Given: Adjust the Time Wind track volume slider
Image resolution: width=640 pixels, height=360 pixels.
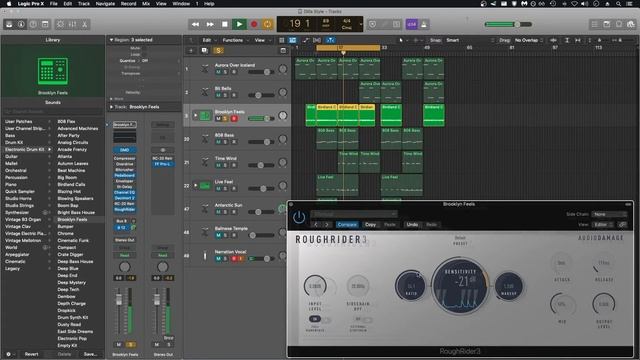Looking at the screenshot, I should (261, 165).
